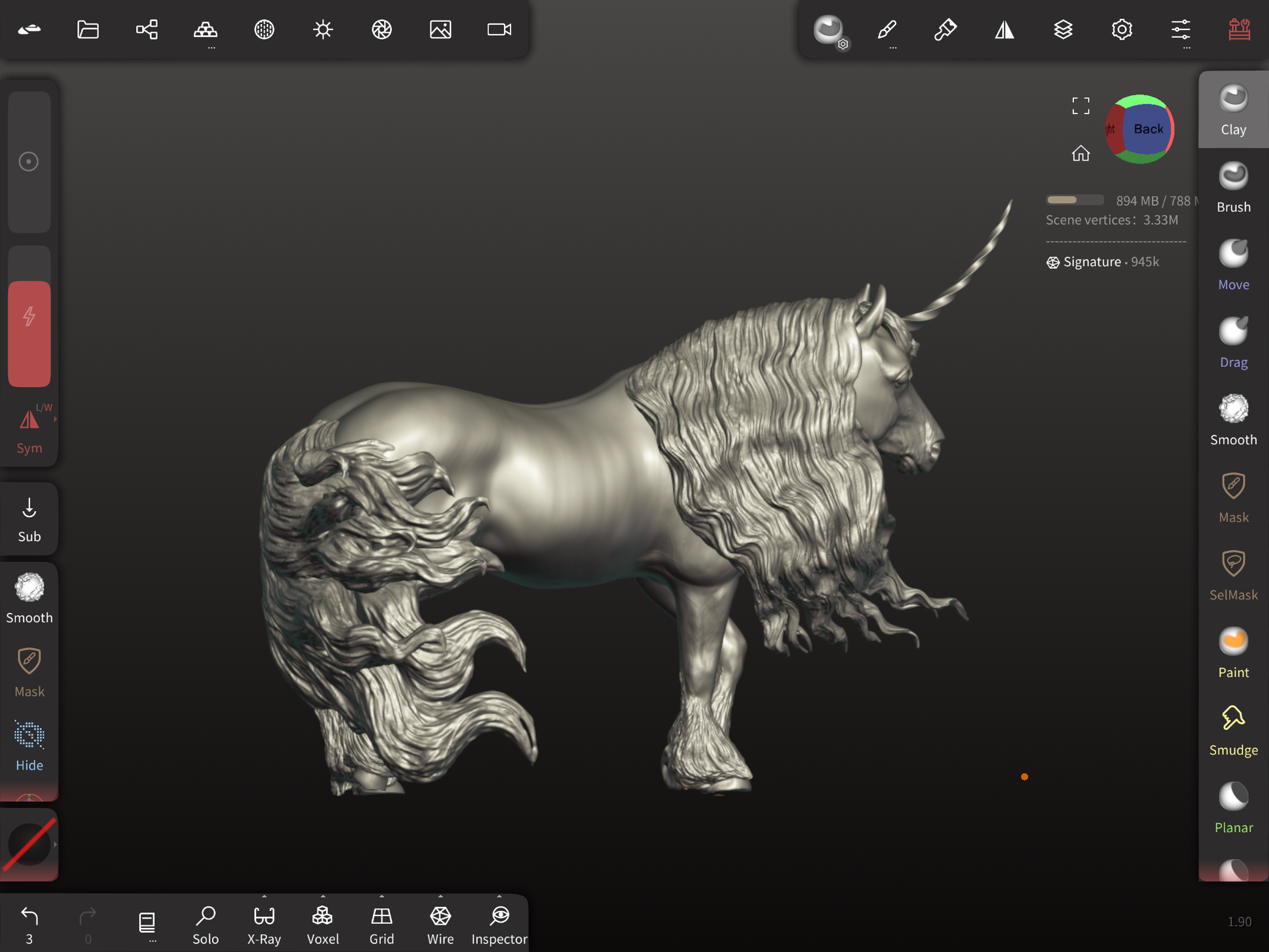The width and height of the screenshot is (1269, 952).
Task: Expand the X-Ray options arrow
Action: click(x=264, y=897)
